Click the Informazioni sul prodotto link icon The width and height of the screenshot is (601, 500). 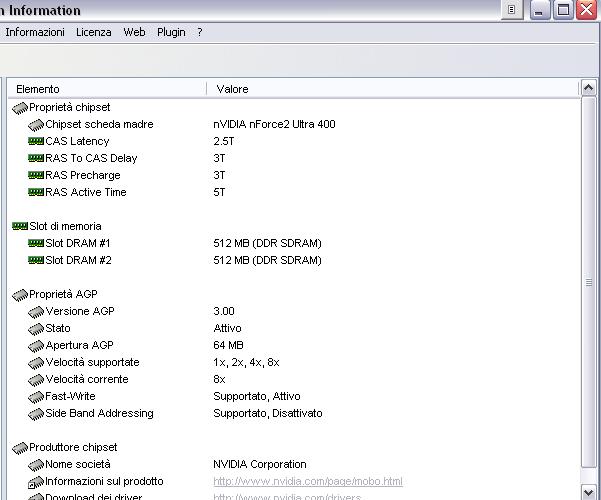(36, 482)
